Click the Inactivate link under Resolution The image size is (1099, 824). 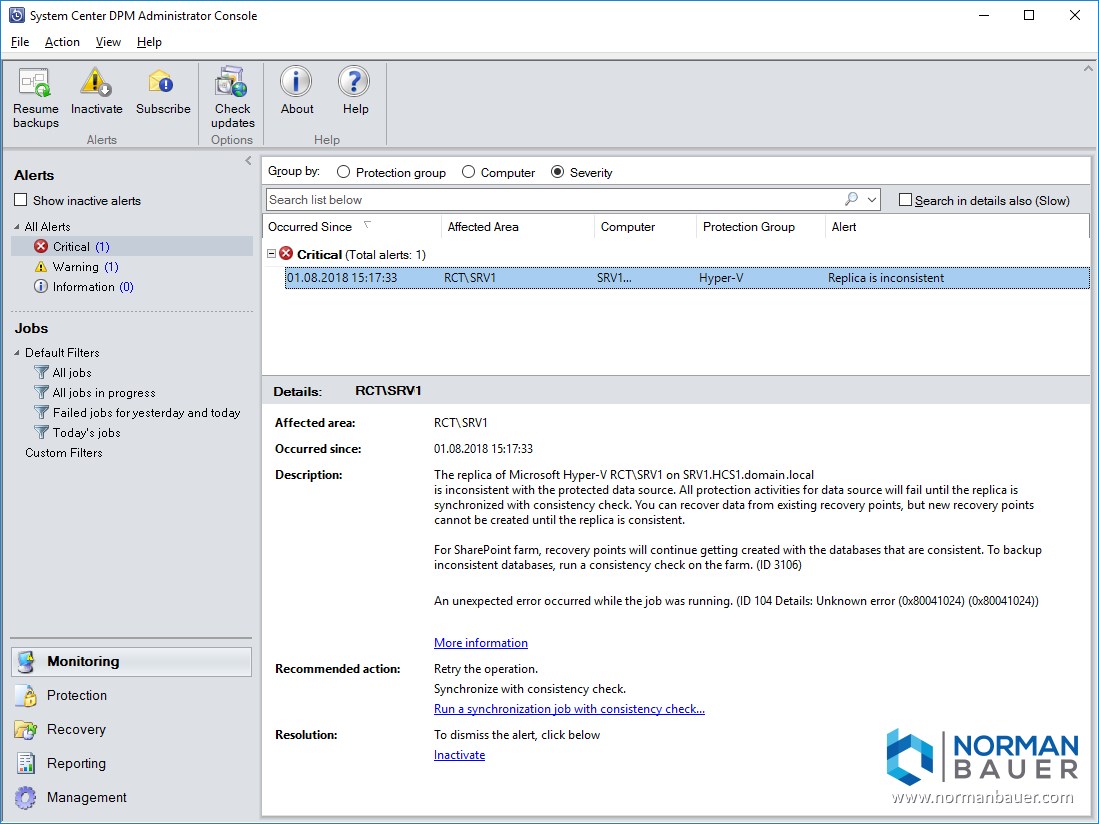tap(459, 755)
